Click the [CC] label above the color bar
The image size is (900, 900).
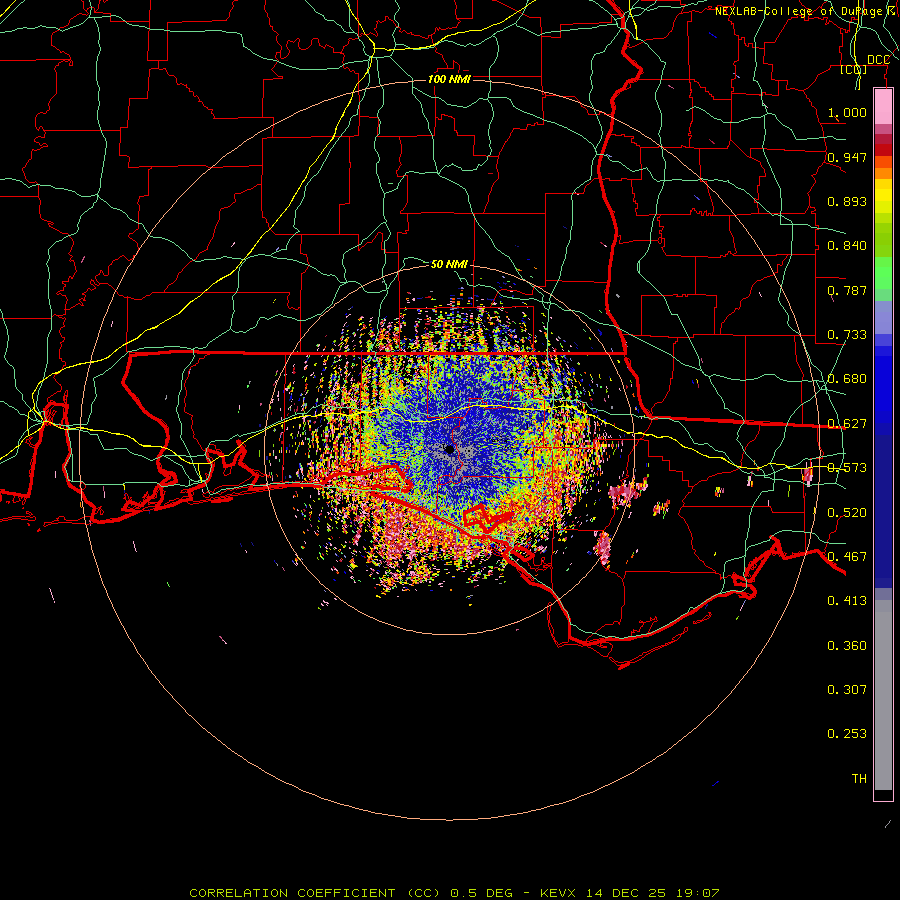click(854, 69)
